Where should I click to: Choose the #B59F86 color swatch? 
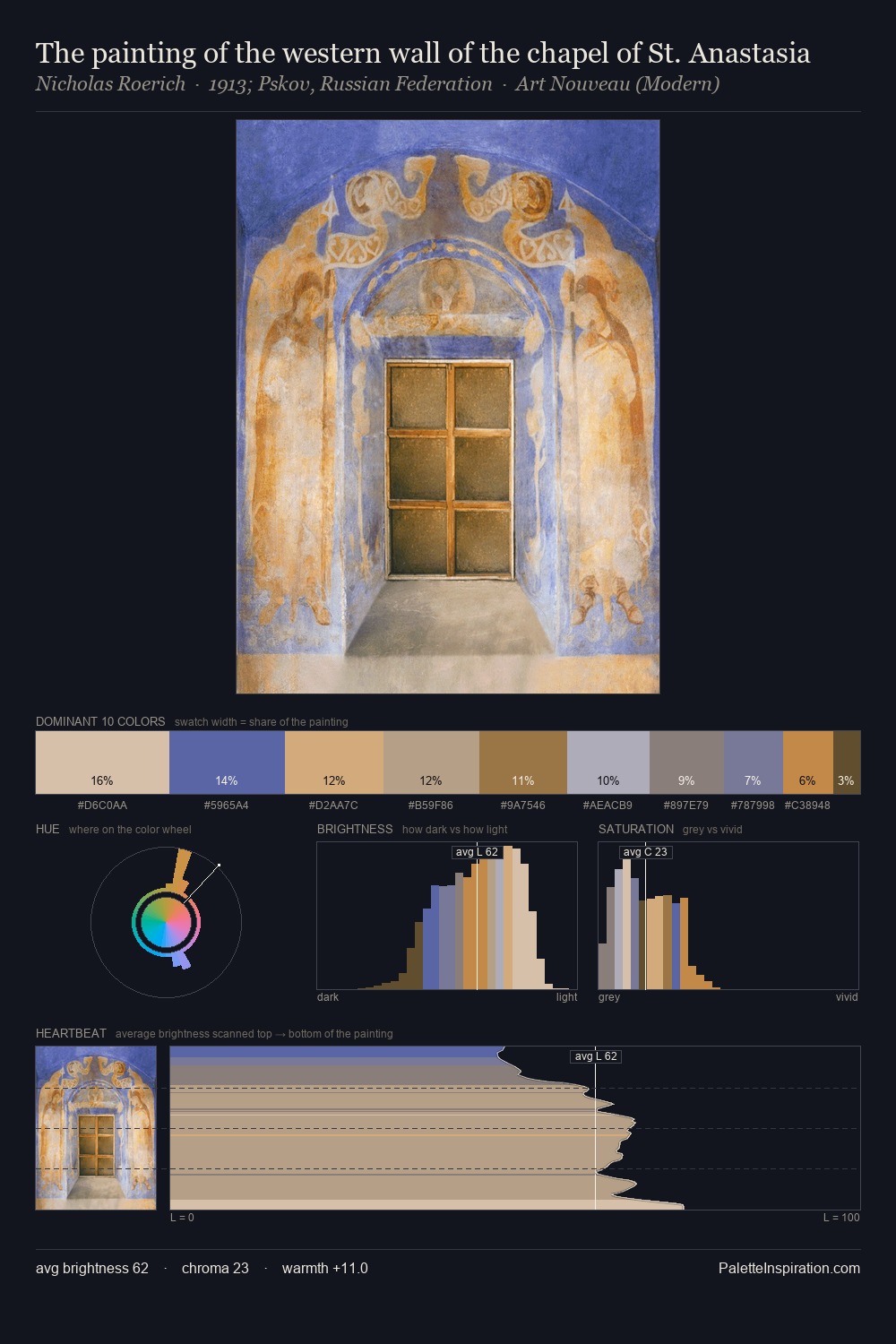click(x=431, y=762)
